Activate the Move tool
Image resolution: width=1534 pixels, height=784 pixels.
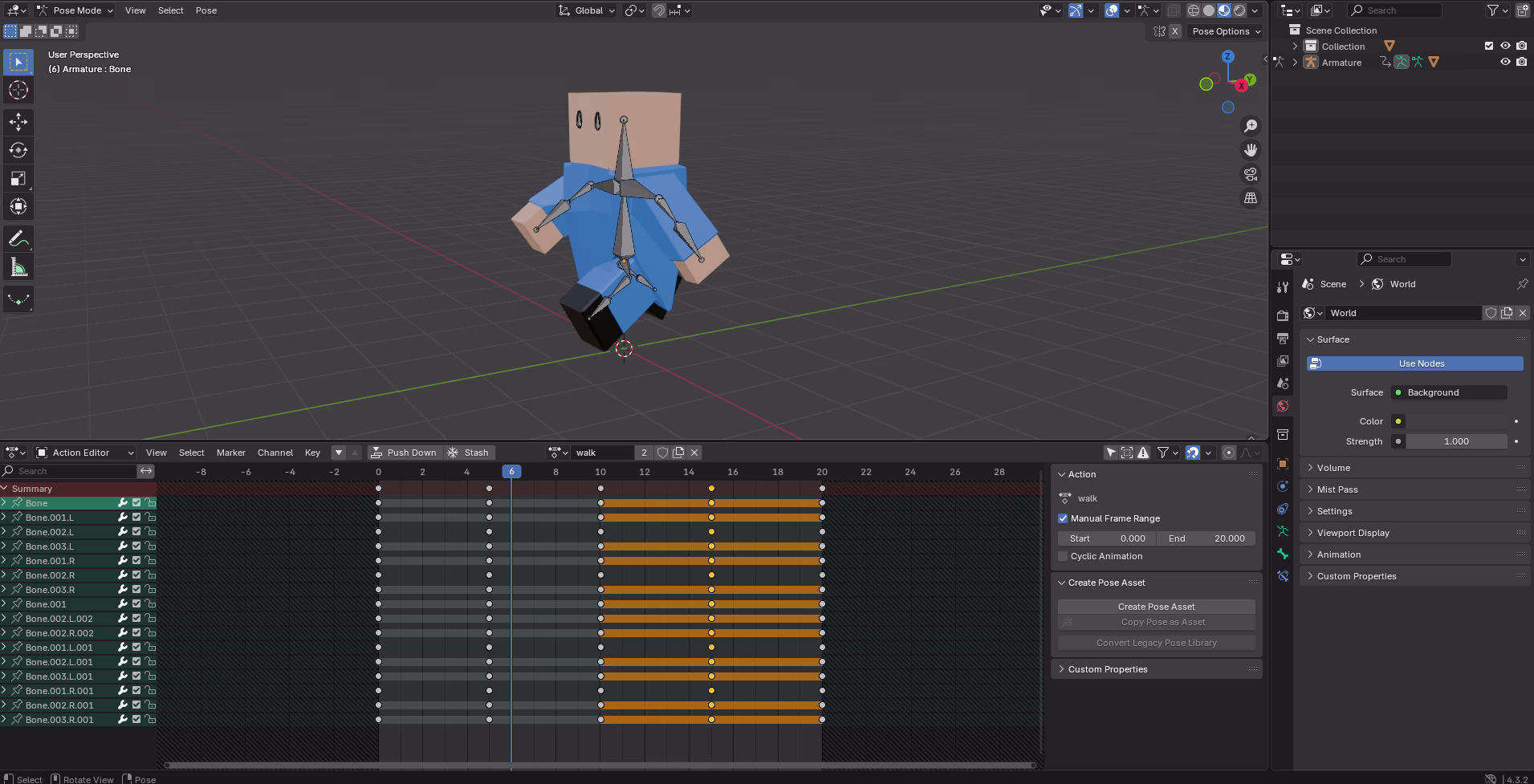point(18,122)
